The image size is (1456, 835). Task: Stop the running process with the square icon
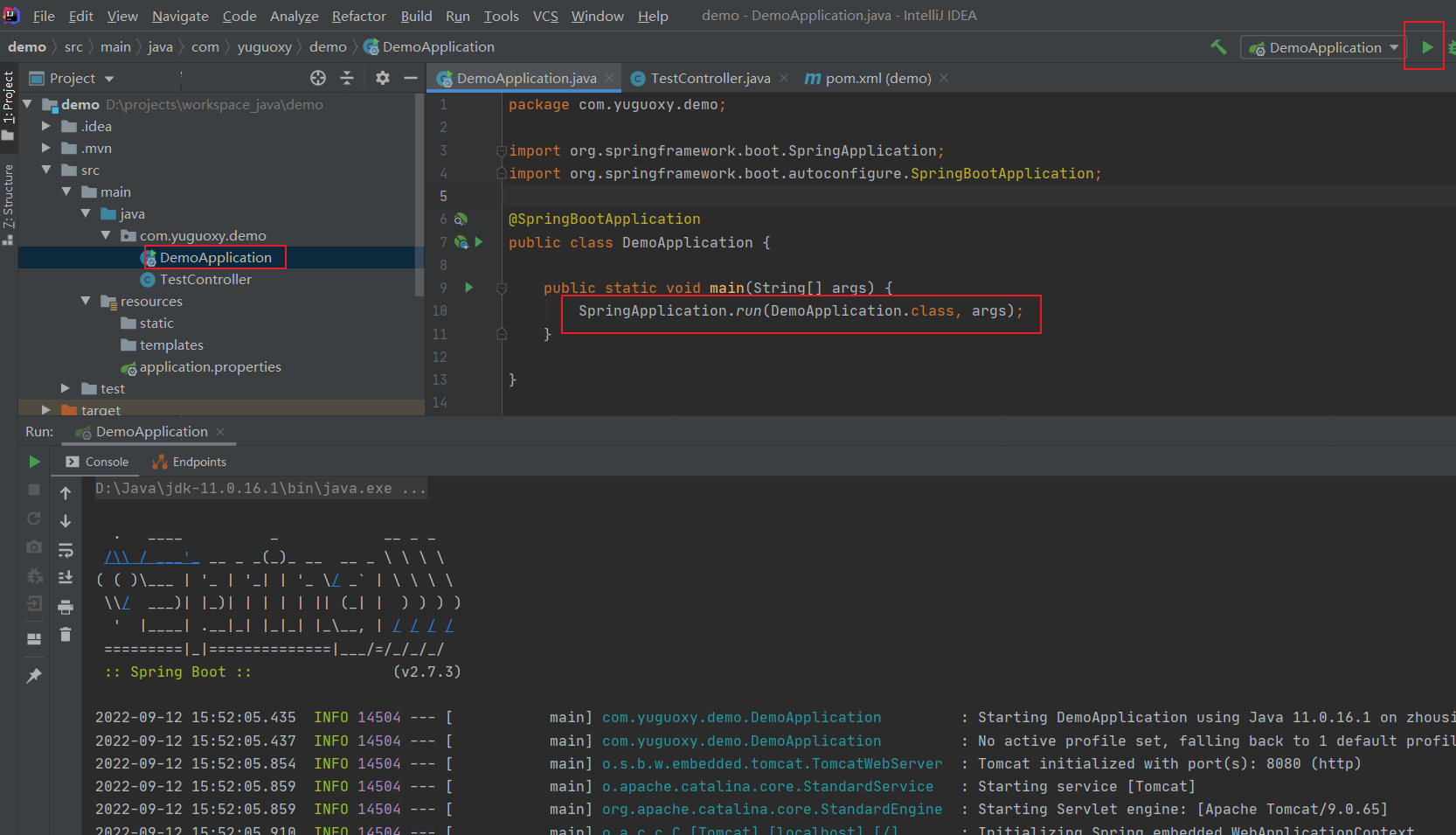(x=34, y=490)
